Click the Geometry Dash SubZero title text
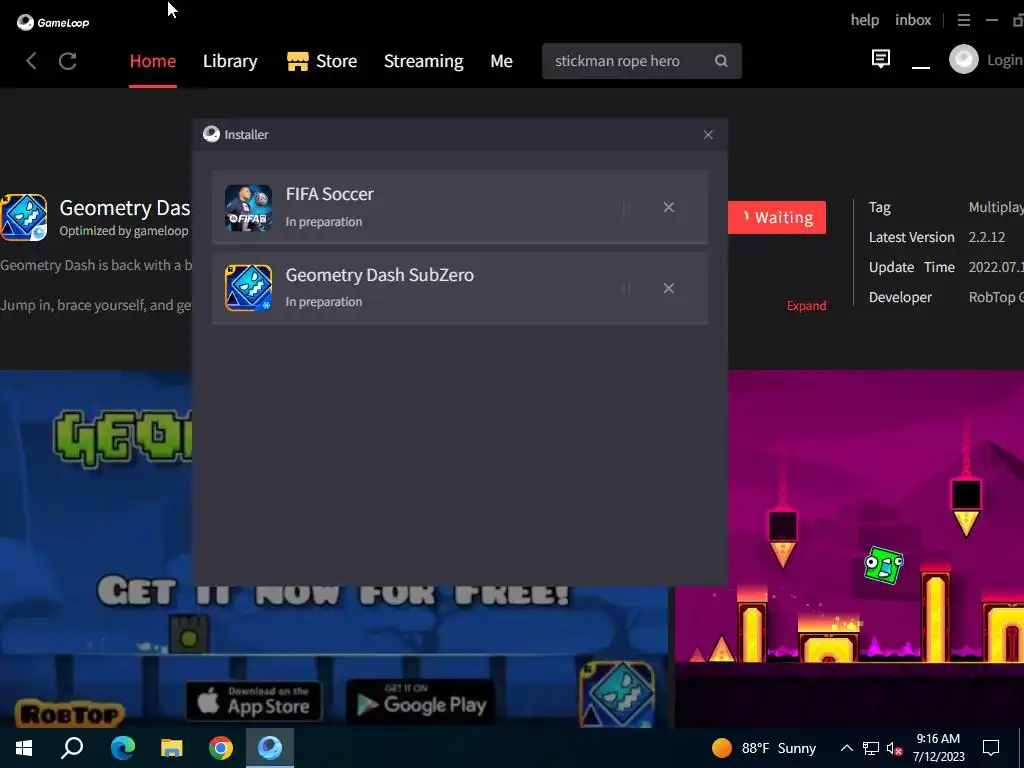 coord(379,275)
